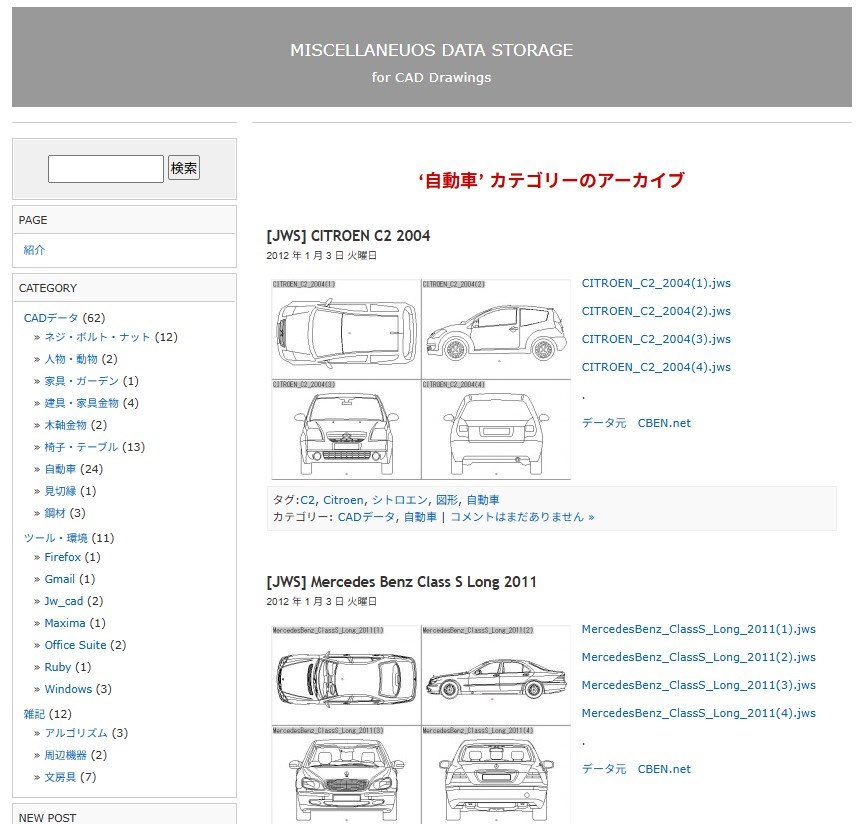Image resolution: width=860 pixels, height=824 pixels.
Task: Click the Citroen post date 2012 年 1 月 3 日
Action: point(321,256)
